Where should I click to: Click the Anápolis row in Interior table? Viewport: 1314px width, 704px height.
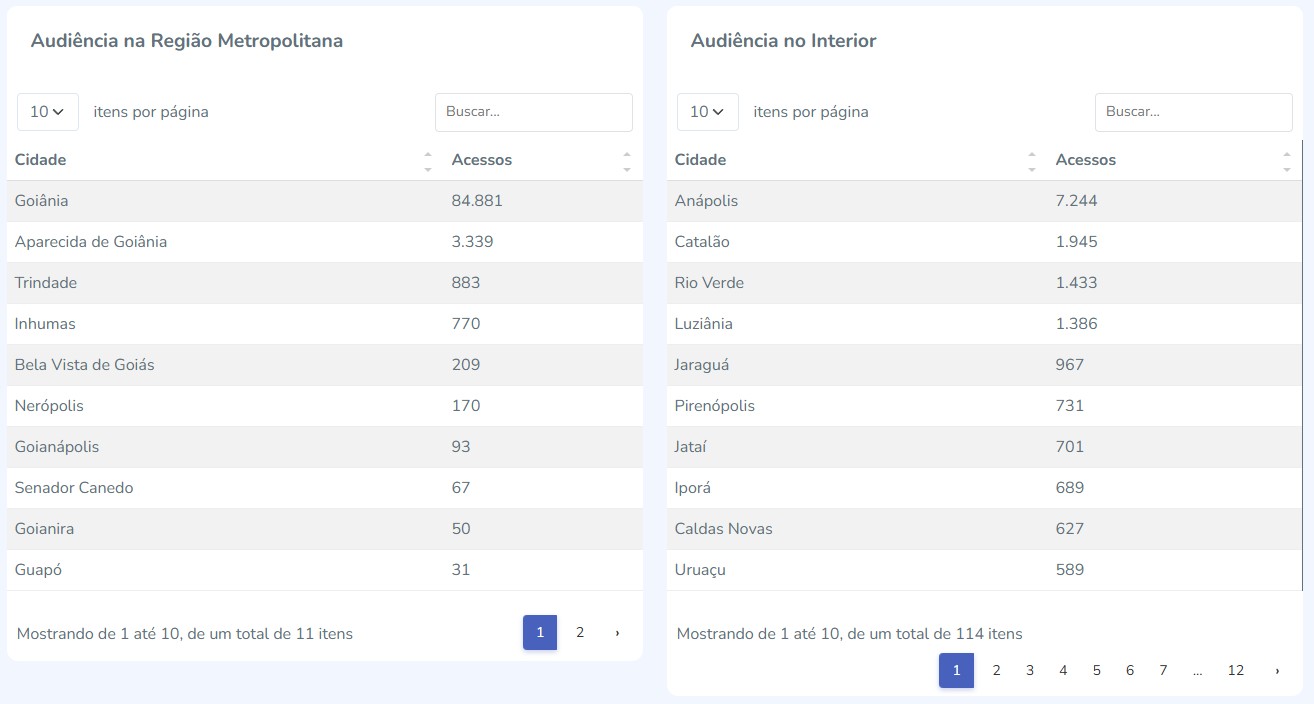[984, 201]
